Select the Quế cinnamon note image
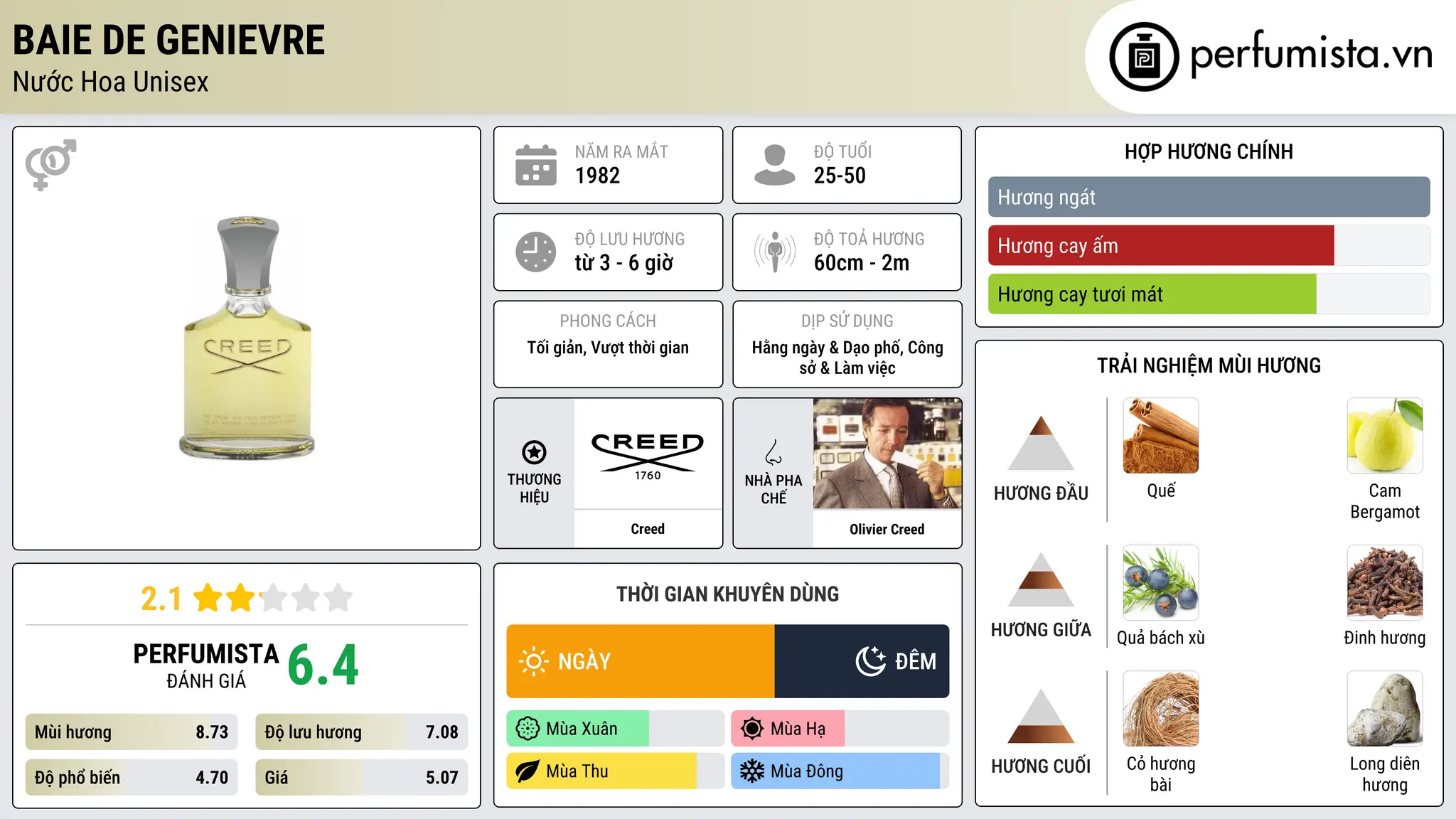This screenshot has height=819, width=1456. [x=1161, y=435]
